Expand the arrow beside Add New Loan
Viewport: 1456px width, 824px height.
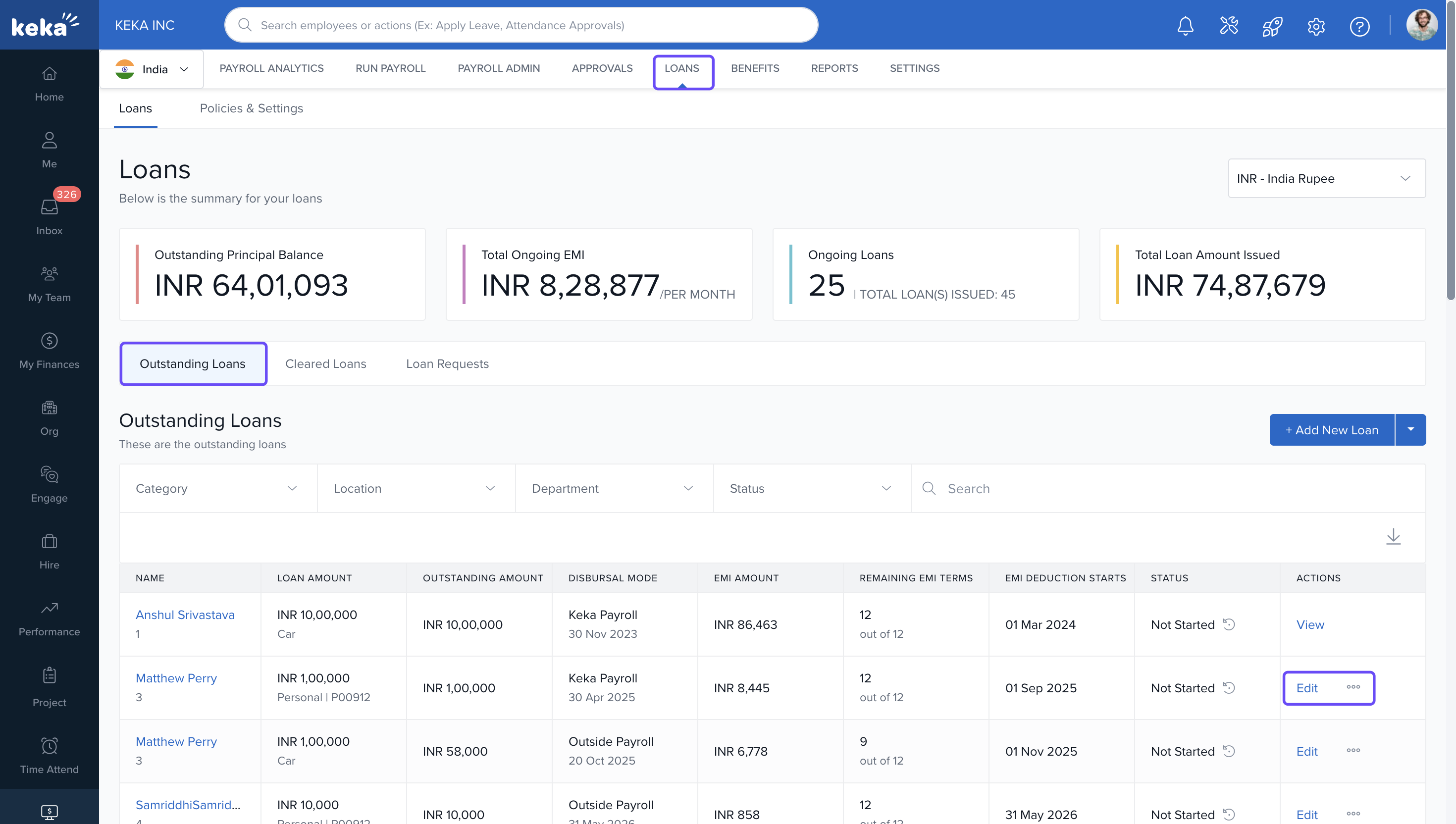click(x=1410, y=429)
